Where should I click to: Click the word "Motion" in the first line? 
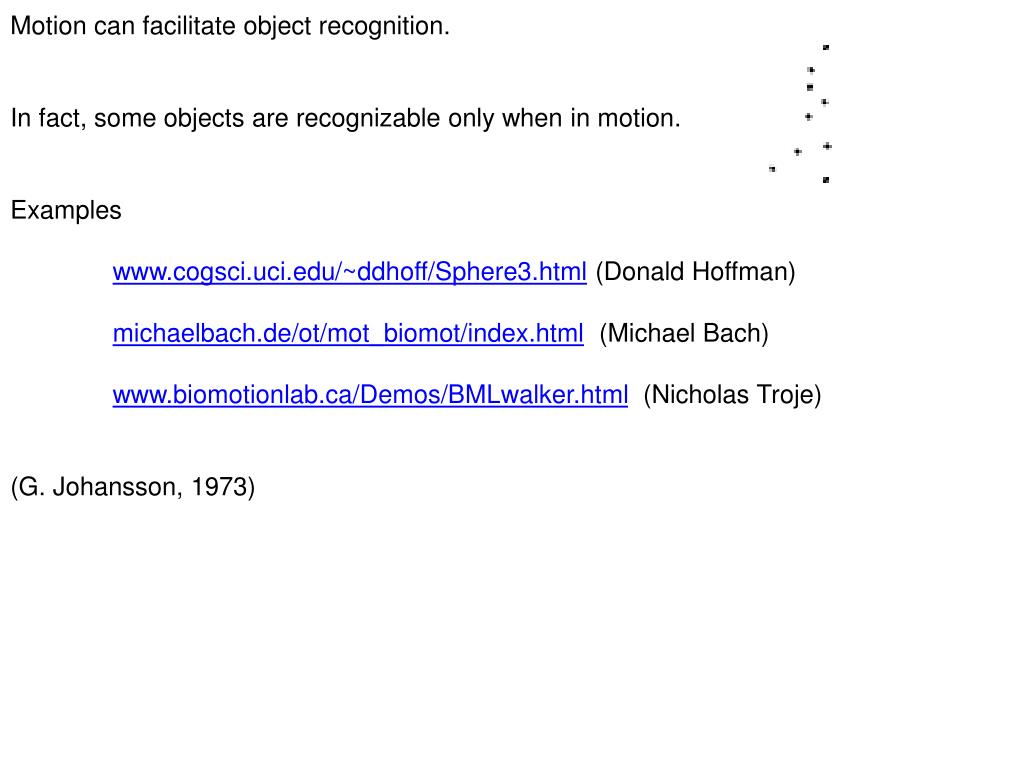tap(47, 27)
